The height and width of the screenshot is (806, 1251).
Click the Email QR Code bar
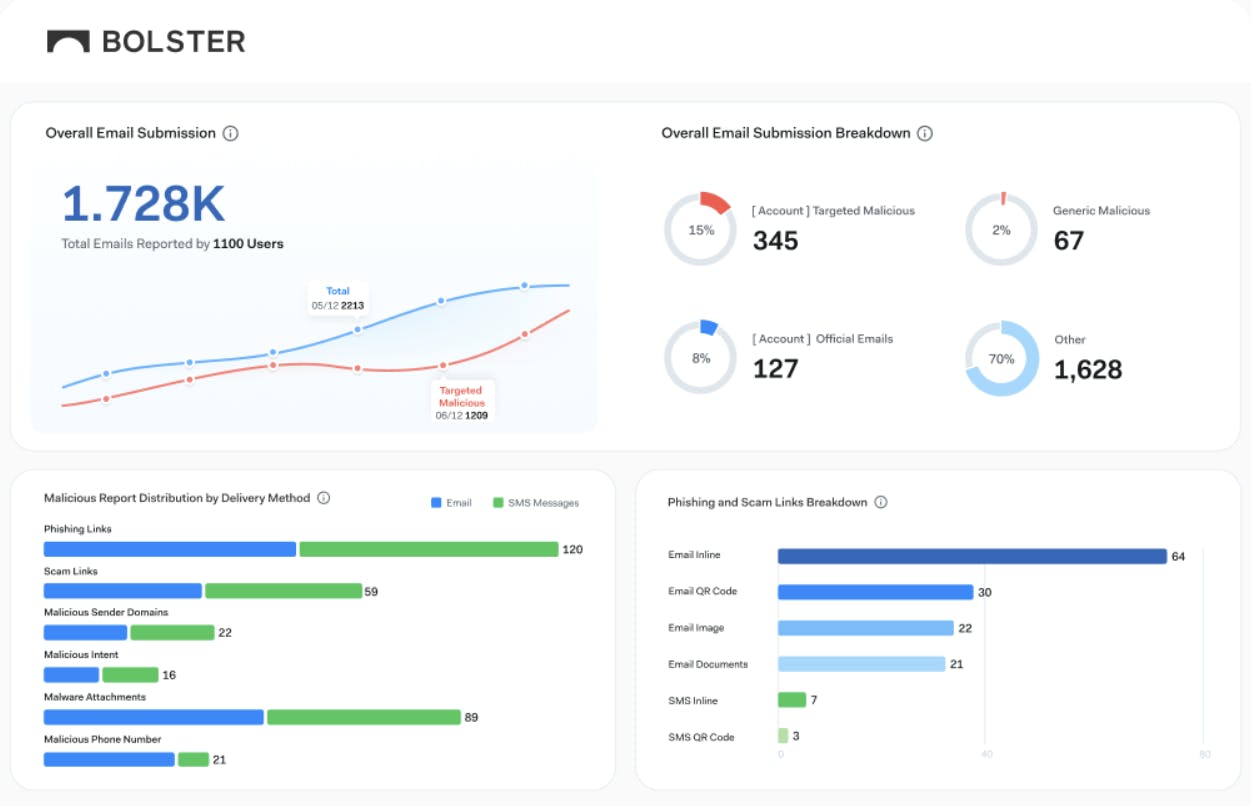(875, 592)
